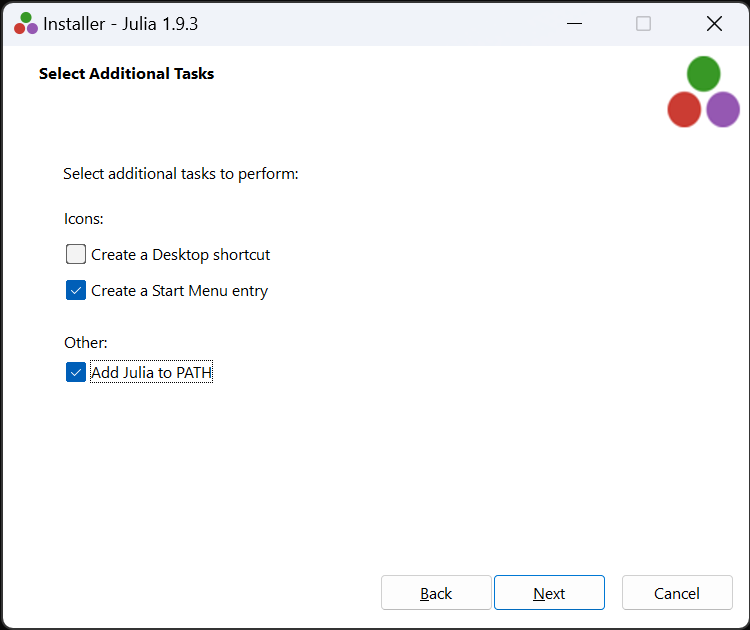Close the installer window
This screenshot has width=750, height=630.
(714, 23)
